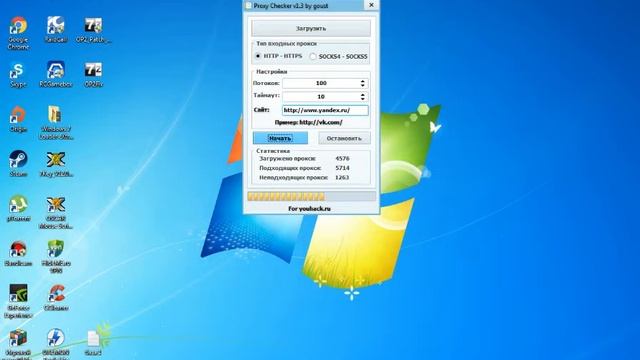Decrease Потоков value with down arrow
640x360 pixels.
pos(362,85)
